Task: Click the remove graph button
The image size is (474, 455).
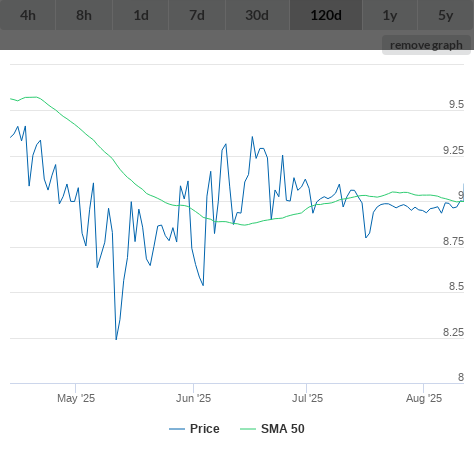Action: pyautogui.click(x=426, y=45)
